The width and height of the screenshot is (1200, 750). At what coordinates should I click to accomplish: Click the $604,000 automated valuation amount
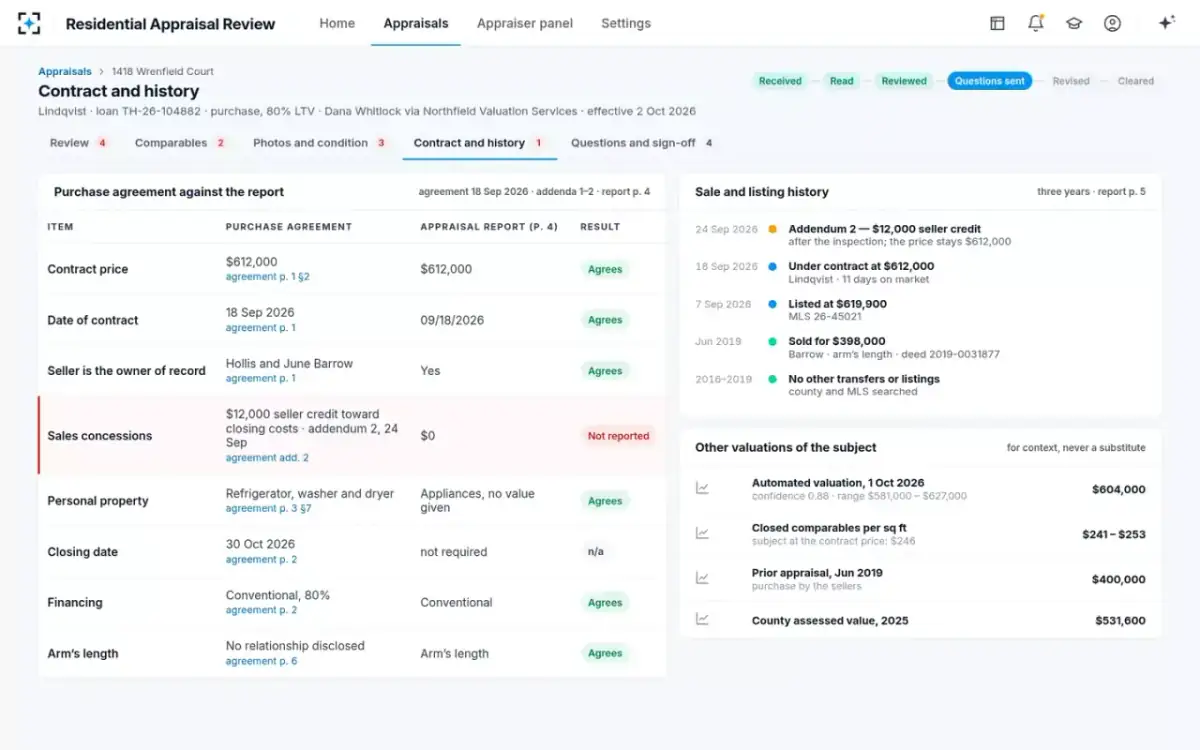pos(1119,489)
